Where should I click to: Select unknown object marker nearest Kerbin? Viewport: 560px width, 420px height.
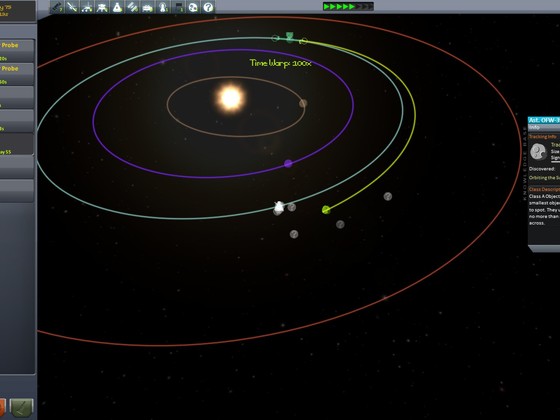tap(292, 207)
